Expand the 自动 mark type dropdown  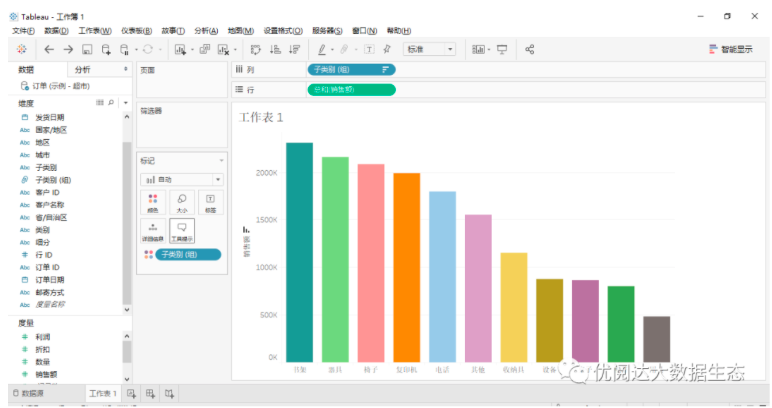(x=181, y=179)
